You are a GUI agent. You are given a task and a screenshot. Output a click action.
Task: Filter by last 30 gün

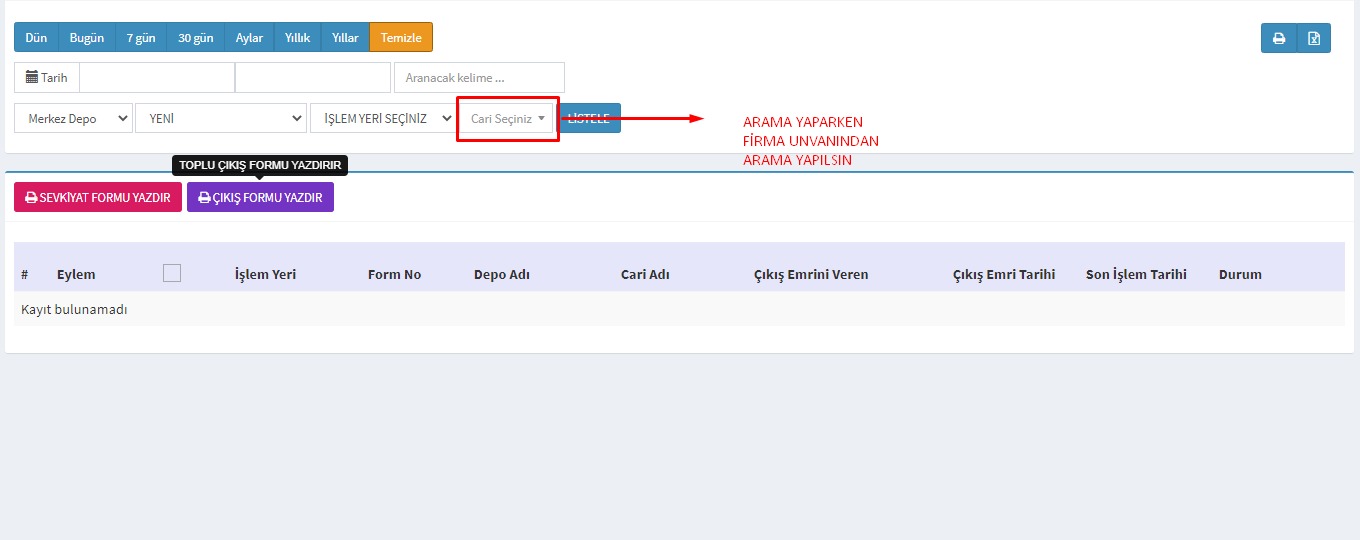(195, 38)
